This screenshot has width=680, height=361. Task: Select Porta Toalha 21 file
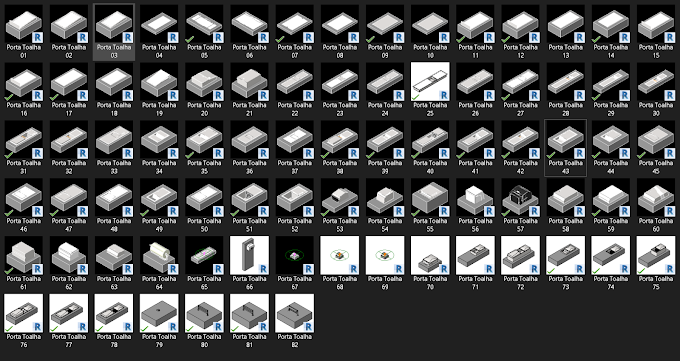click(x=249, y=82)
